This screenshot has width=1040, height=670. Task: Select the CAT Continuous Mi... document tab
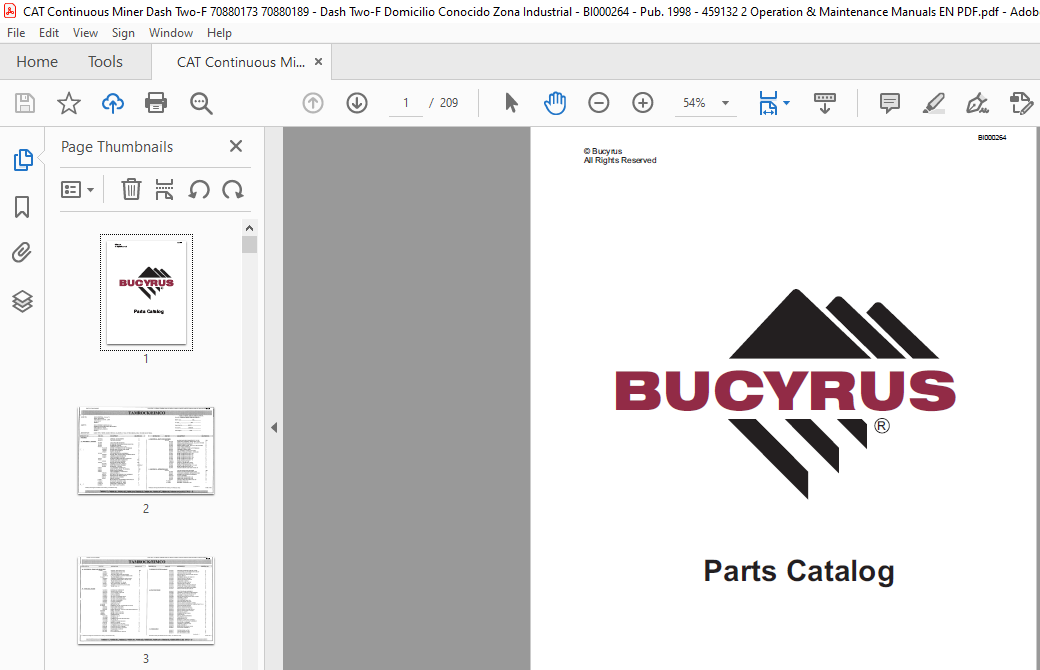(241, 62)
